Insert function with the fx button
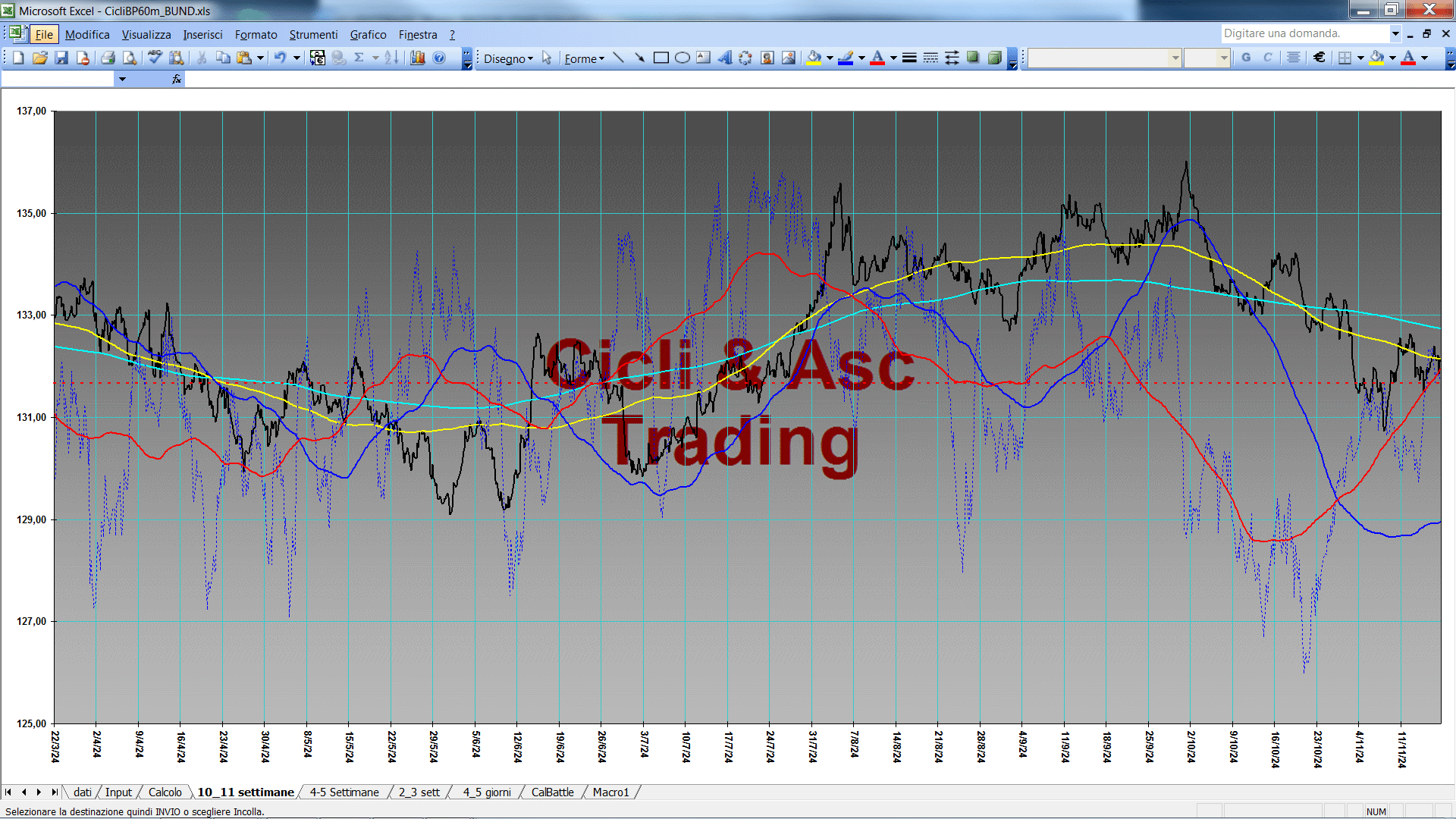Image resolution: width=1456 pixels, height=819 pixels. [177, 79]
